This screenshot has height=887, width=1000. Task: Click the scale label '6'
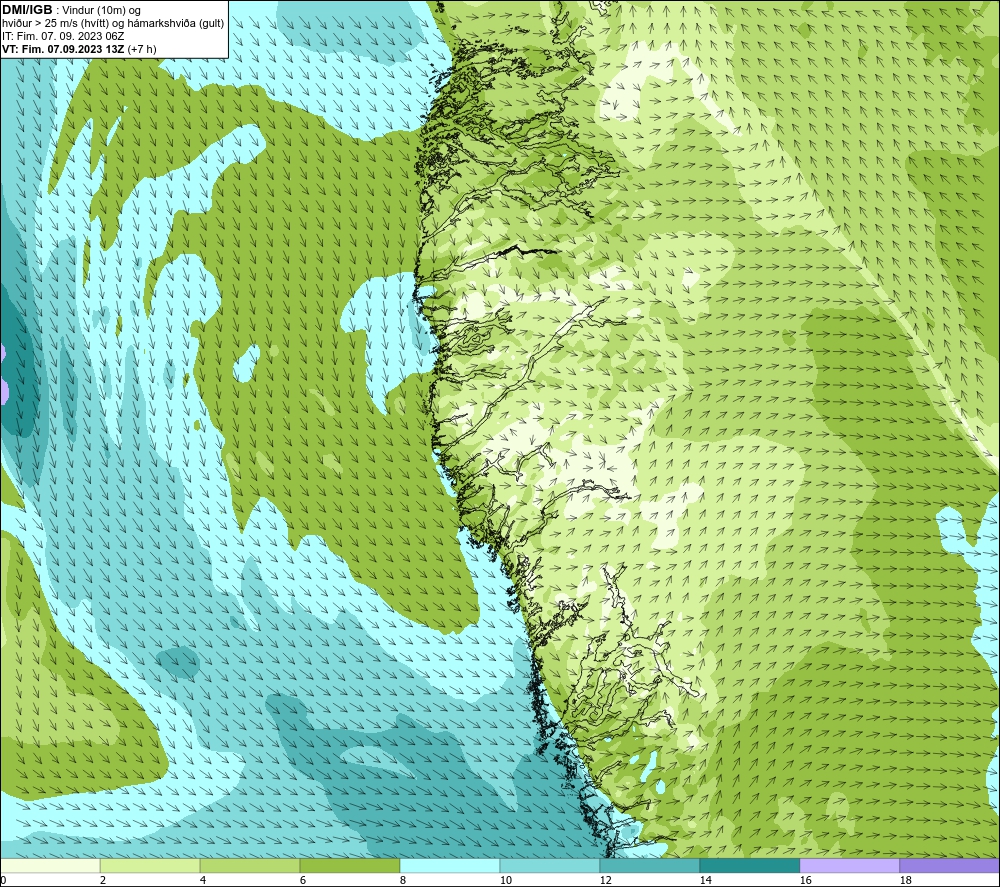[303, 881]
